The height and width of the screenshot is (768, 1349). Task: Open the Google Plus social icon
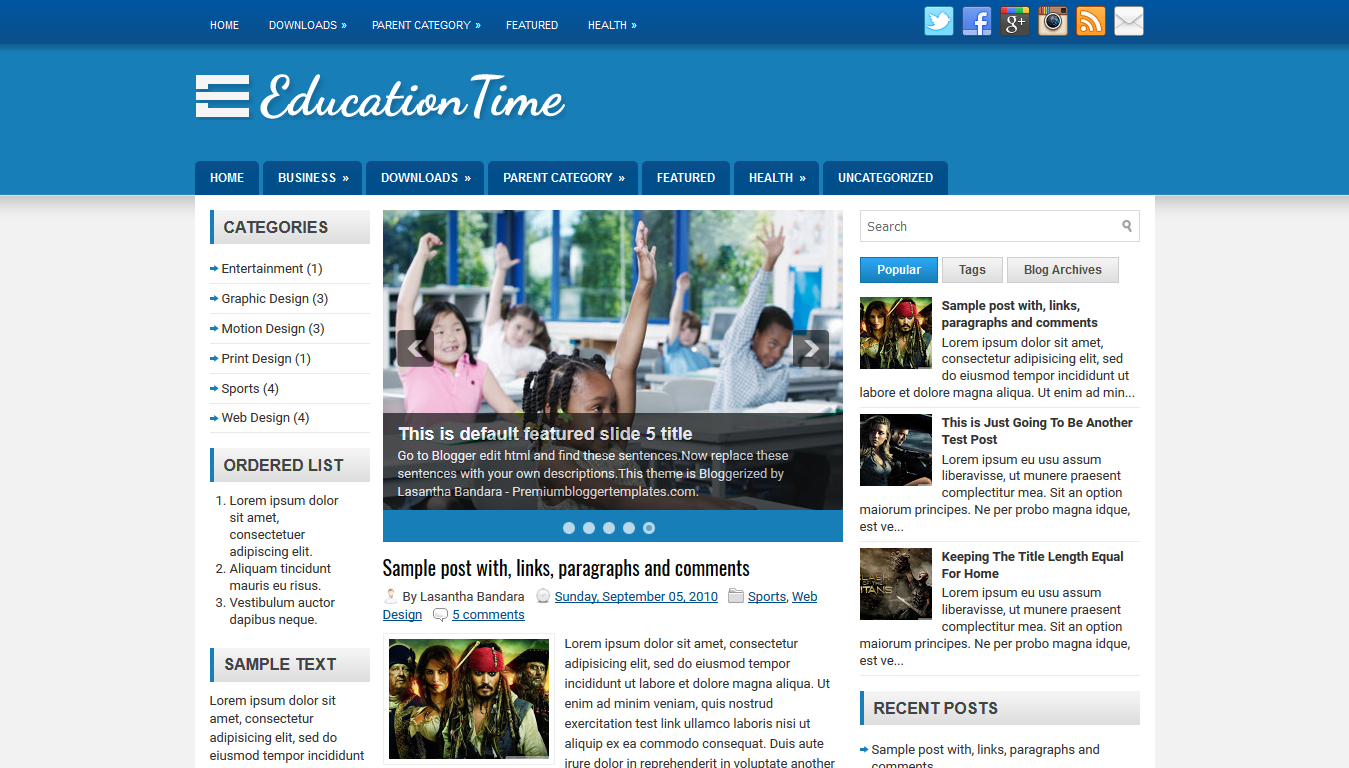[x=1015, y=21]
